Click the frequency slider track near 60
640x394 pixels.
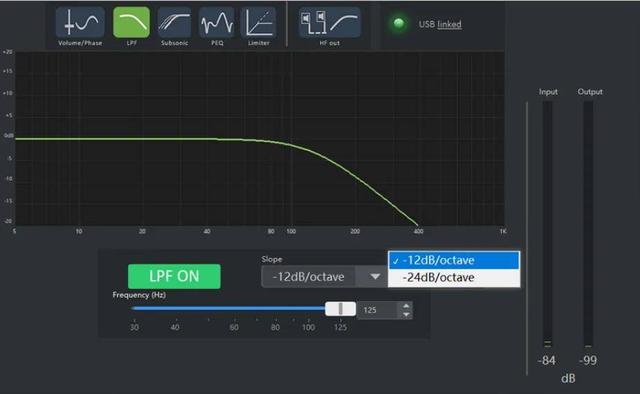click(x=234, y=308)
